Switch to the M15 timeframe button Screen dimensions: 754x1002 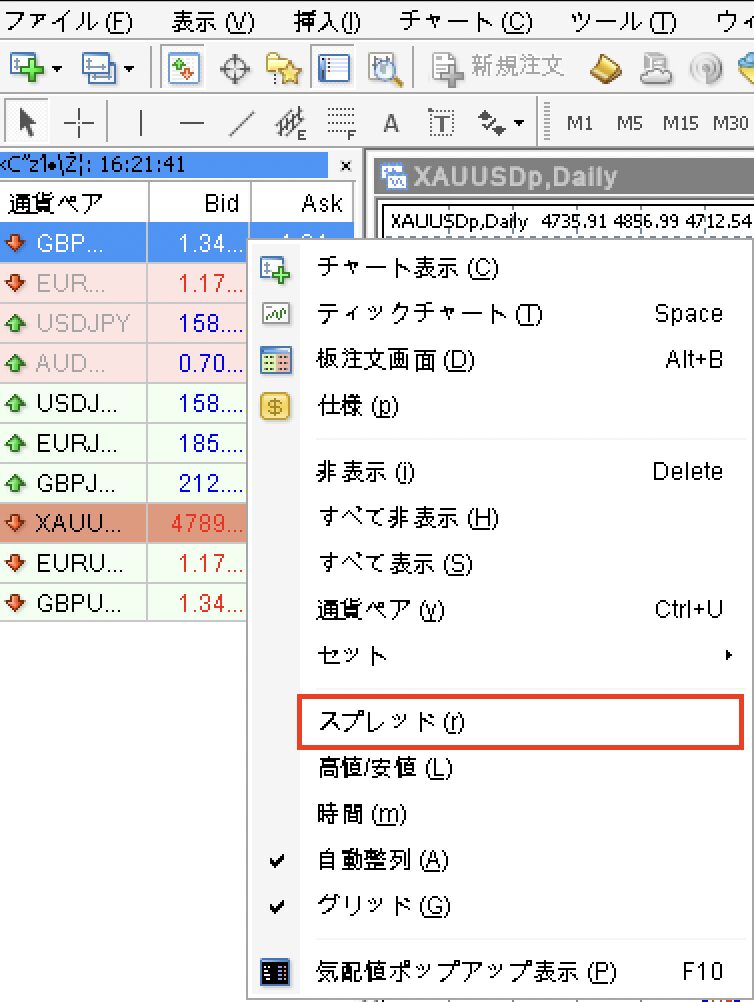[680, 123]
